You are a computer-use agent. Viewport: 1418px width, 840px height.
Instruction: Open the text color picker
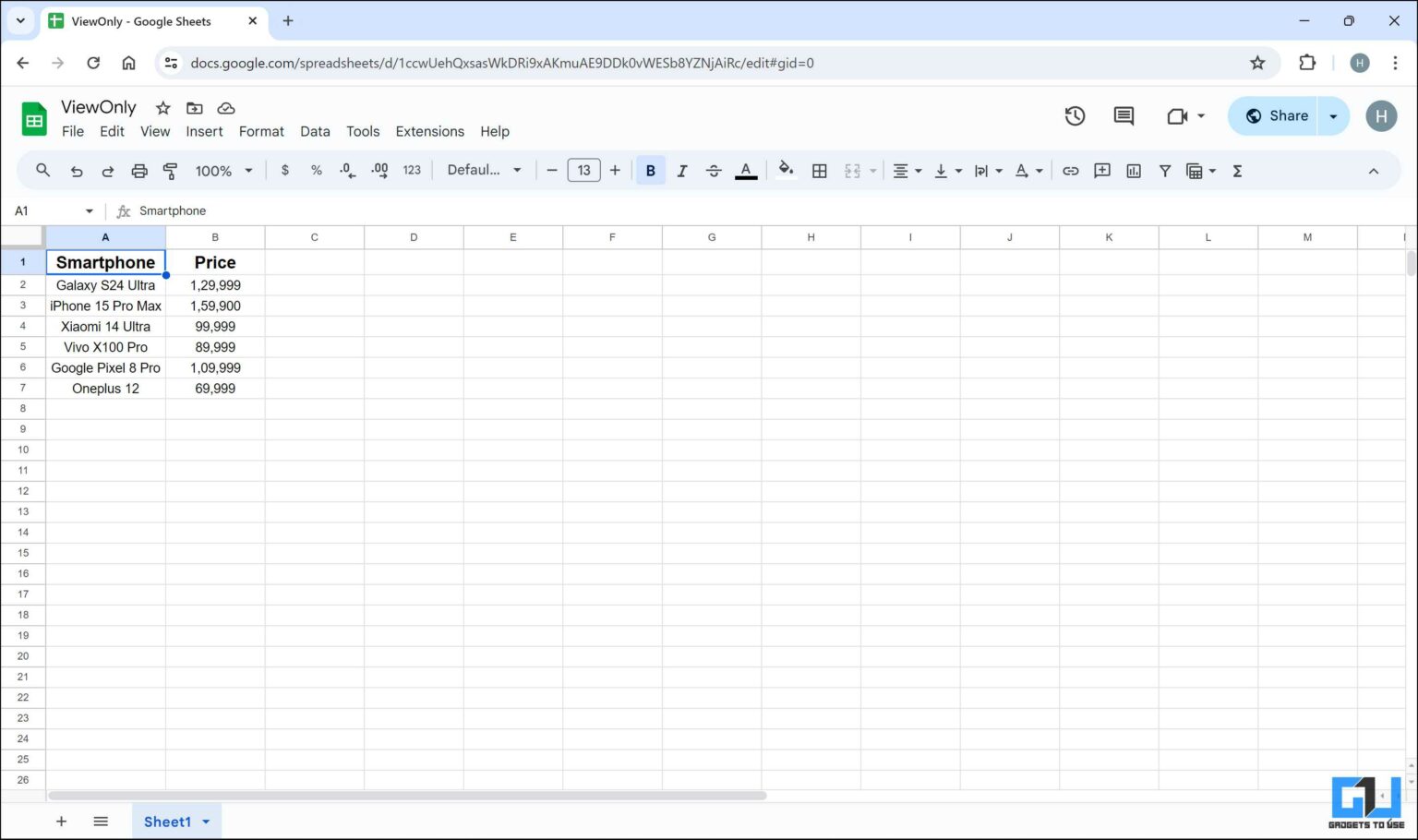[x=746, y=171]
